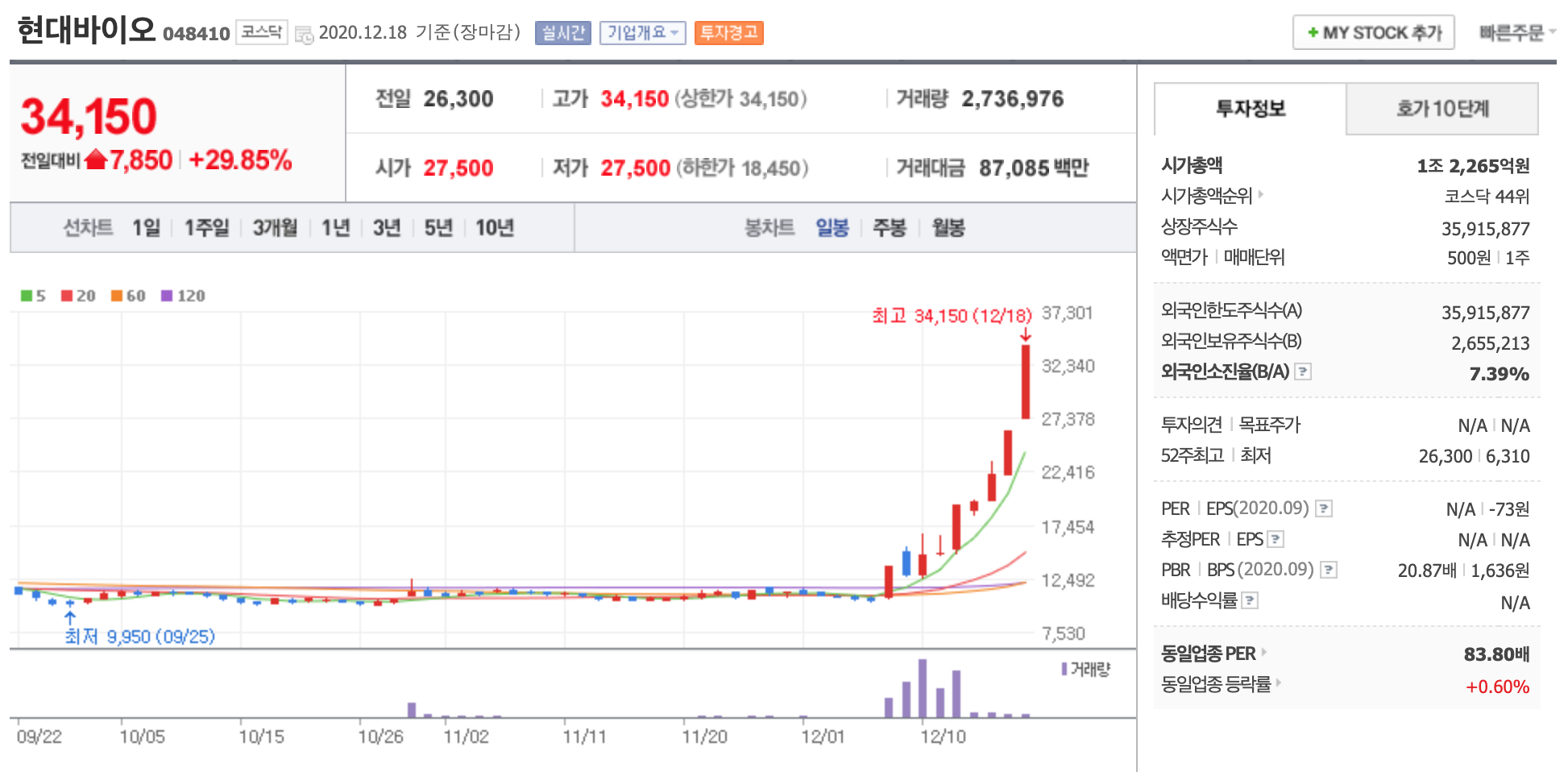Click 거래대금 value 87,085 백만
Image resolution: width=1568 pixels, height=772 pixels.
[1033, 168]
